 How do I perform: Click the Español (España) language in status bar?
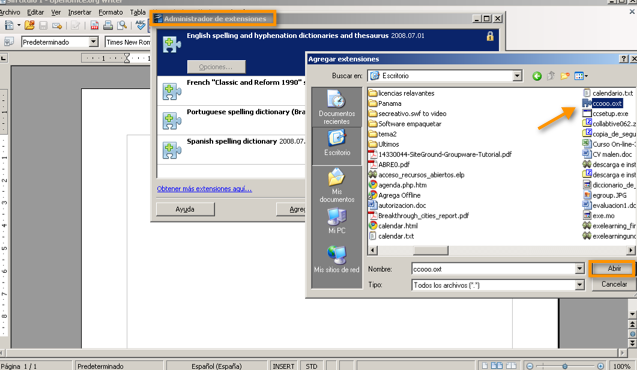217,366
